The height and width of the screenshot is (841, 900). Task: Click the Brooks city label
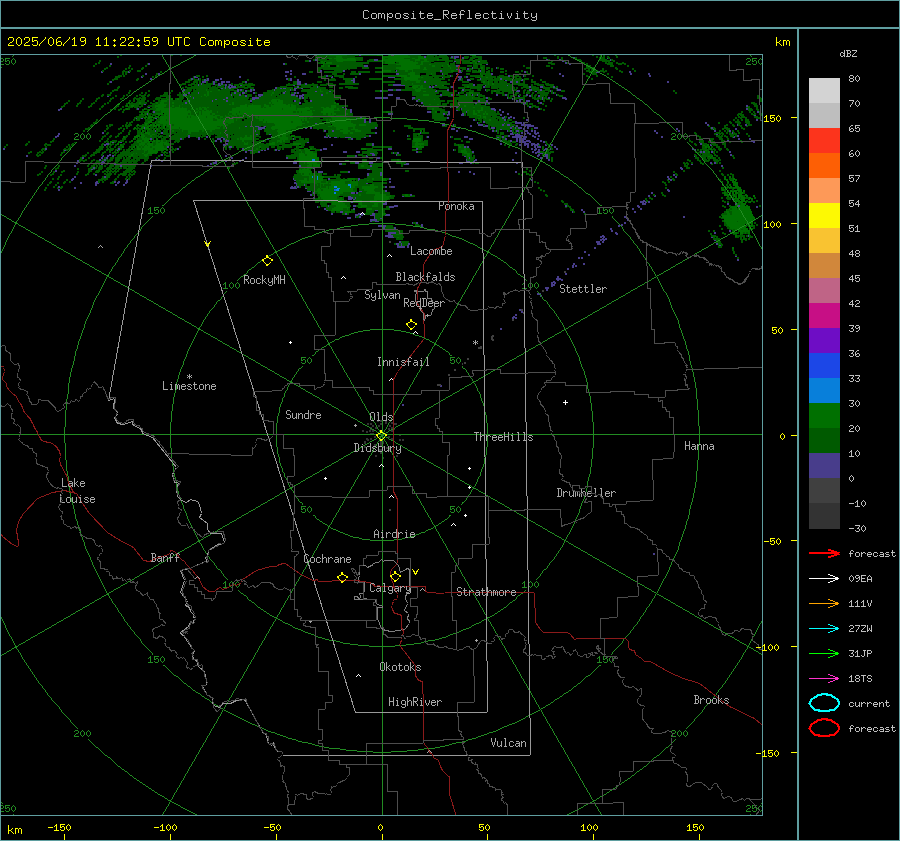pos(711,700)
